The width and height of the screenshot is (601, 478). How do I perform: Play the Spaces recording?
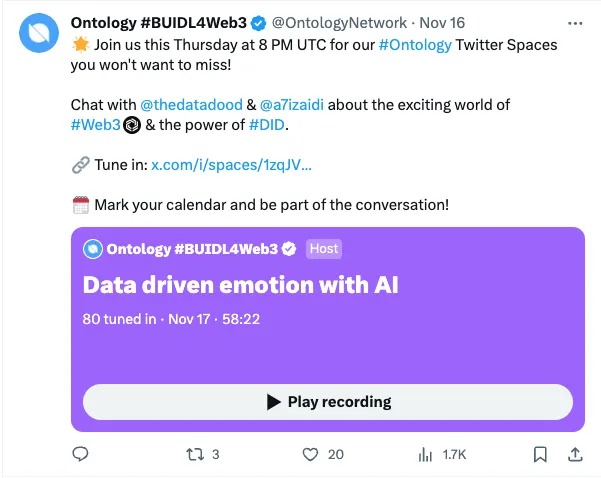click(x=328, y=402)
